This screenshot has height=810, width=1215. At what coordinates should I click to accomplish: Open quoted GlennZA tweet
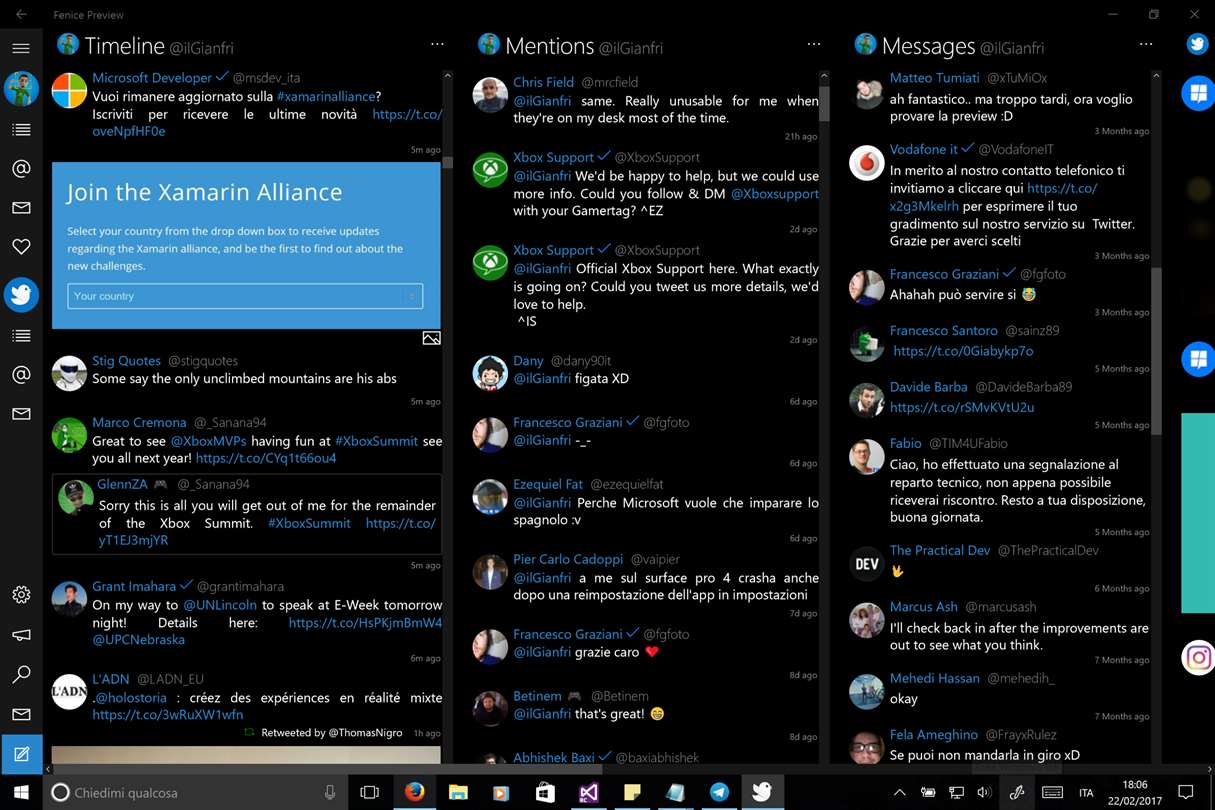click(247, 514)
